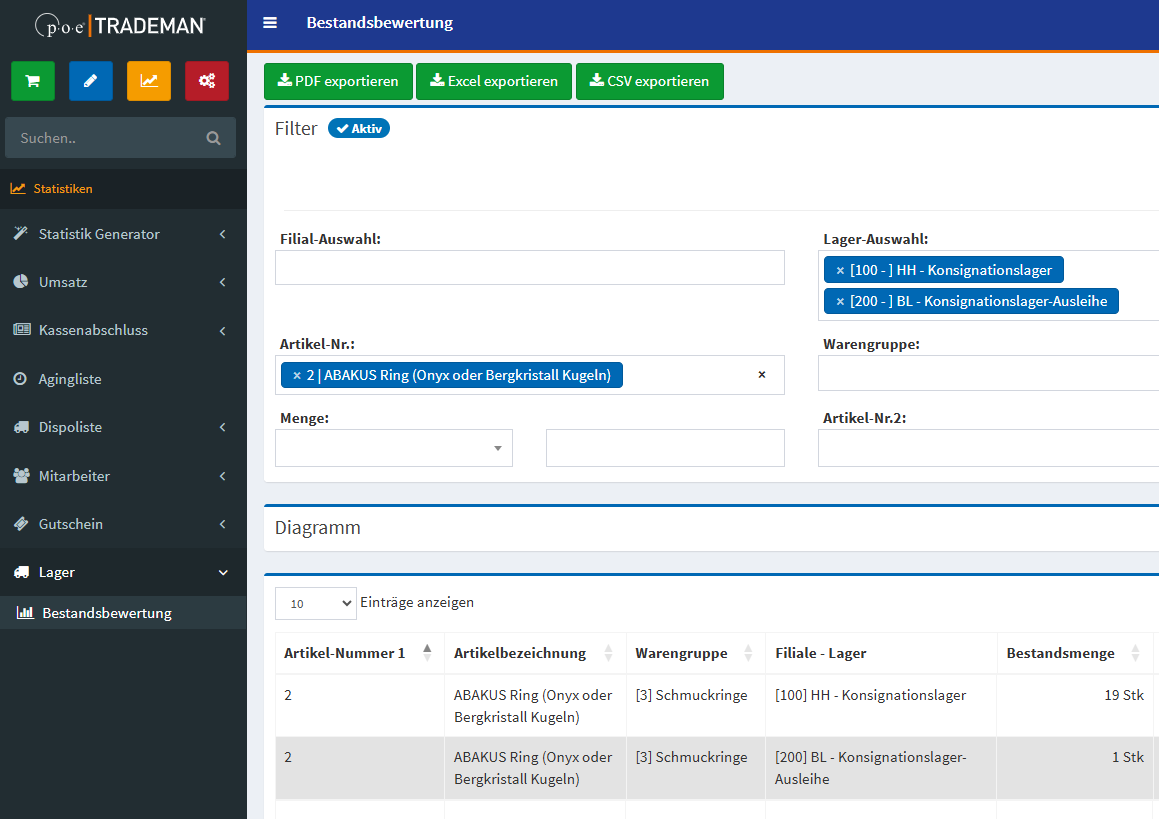This screenshot has width=1159, height=819.
Task: Toggle the hamburger sidebar menu
Action: [270, 23]
